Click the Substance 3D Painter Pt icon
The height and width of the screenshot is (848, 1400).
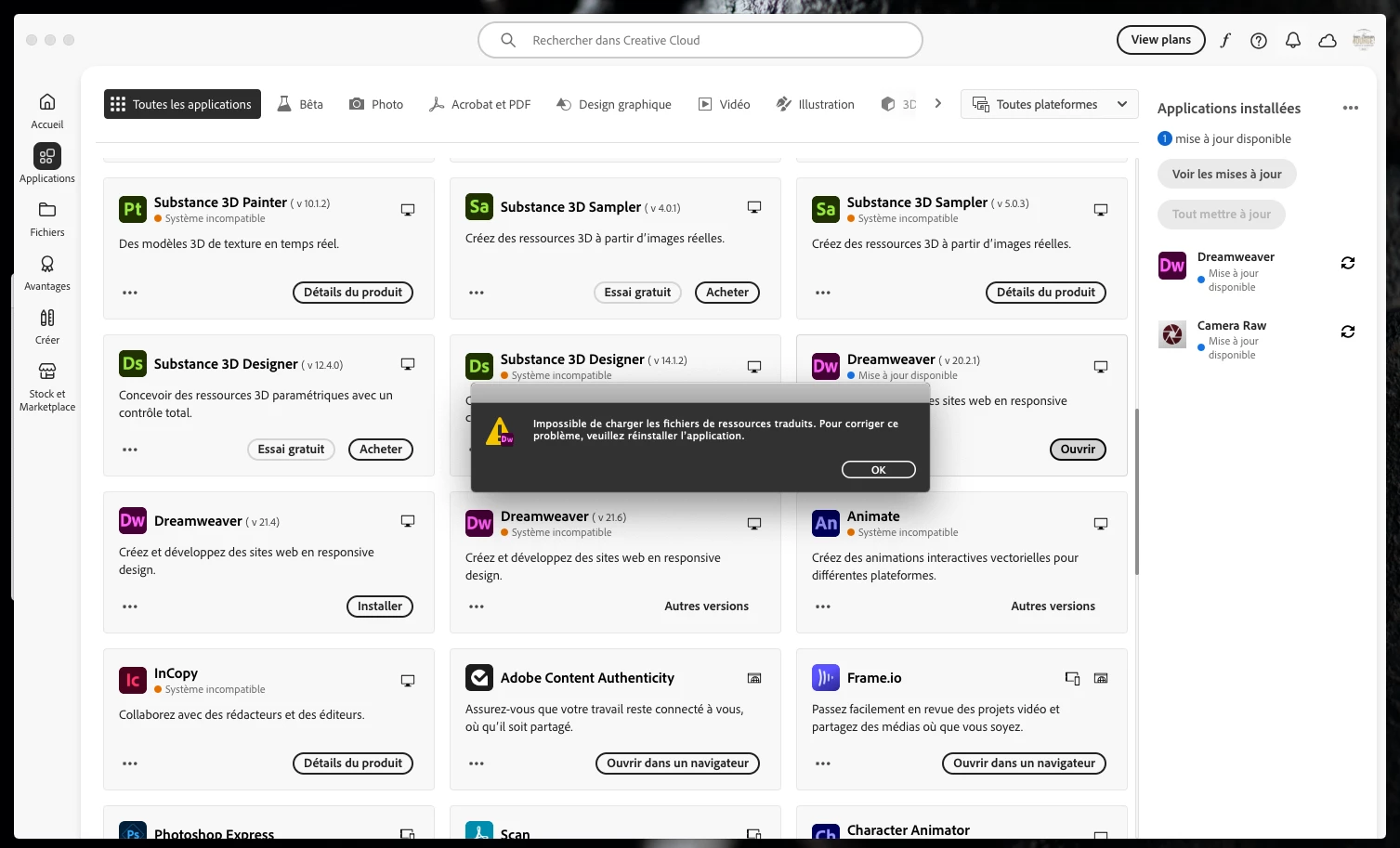[x=133, y=209]
